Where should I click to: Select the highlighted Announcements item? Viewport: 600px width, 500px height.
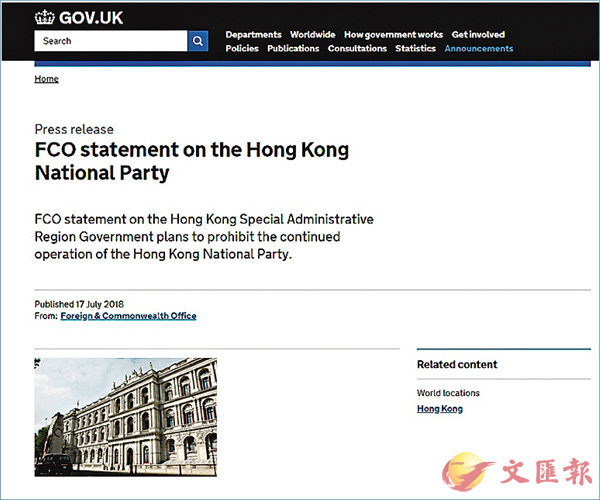(478, 48)
